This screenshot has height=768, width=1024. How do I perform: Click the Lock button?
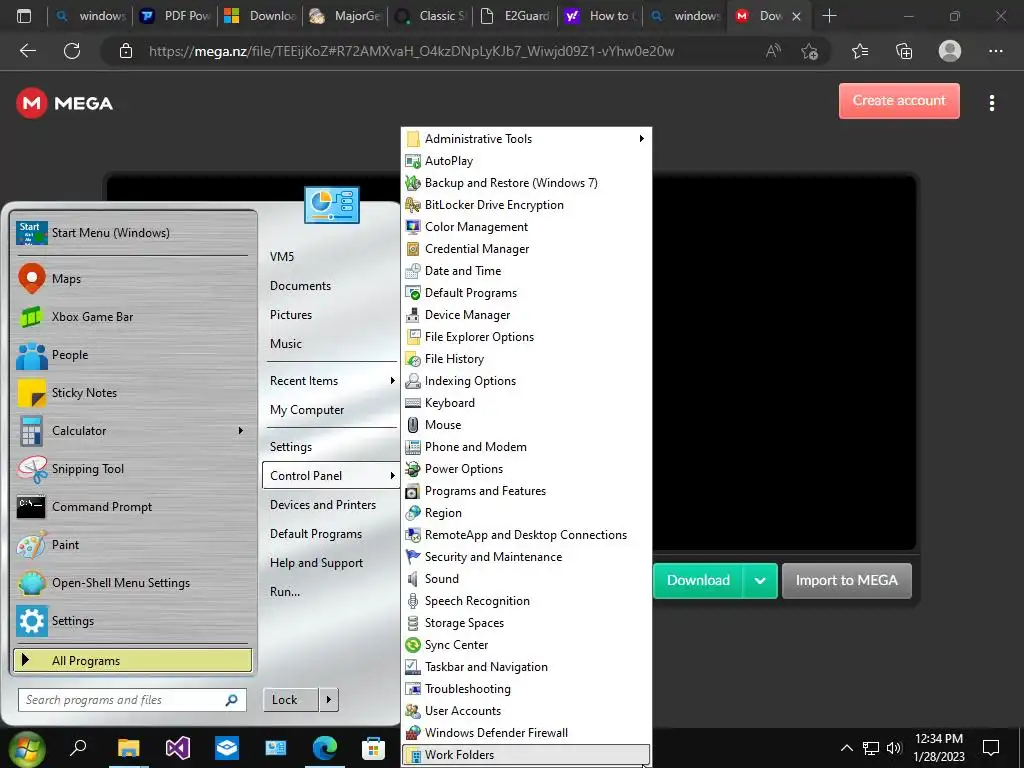click(x=291, y=700)
